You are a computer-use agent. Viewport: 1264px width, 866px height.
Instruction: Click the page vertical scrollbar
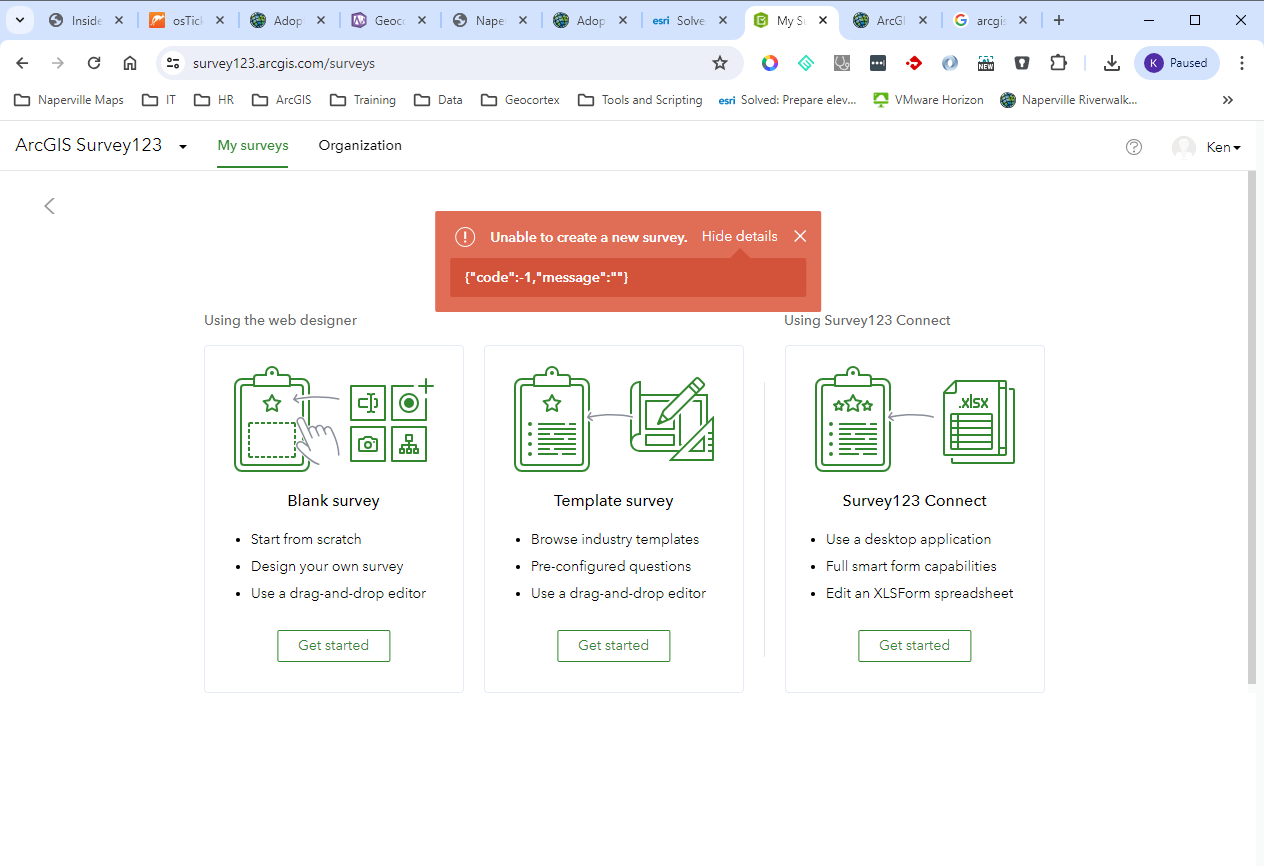tap(1251, 428)
